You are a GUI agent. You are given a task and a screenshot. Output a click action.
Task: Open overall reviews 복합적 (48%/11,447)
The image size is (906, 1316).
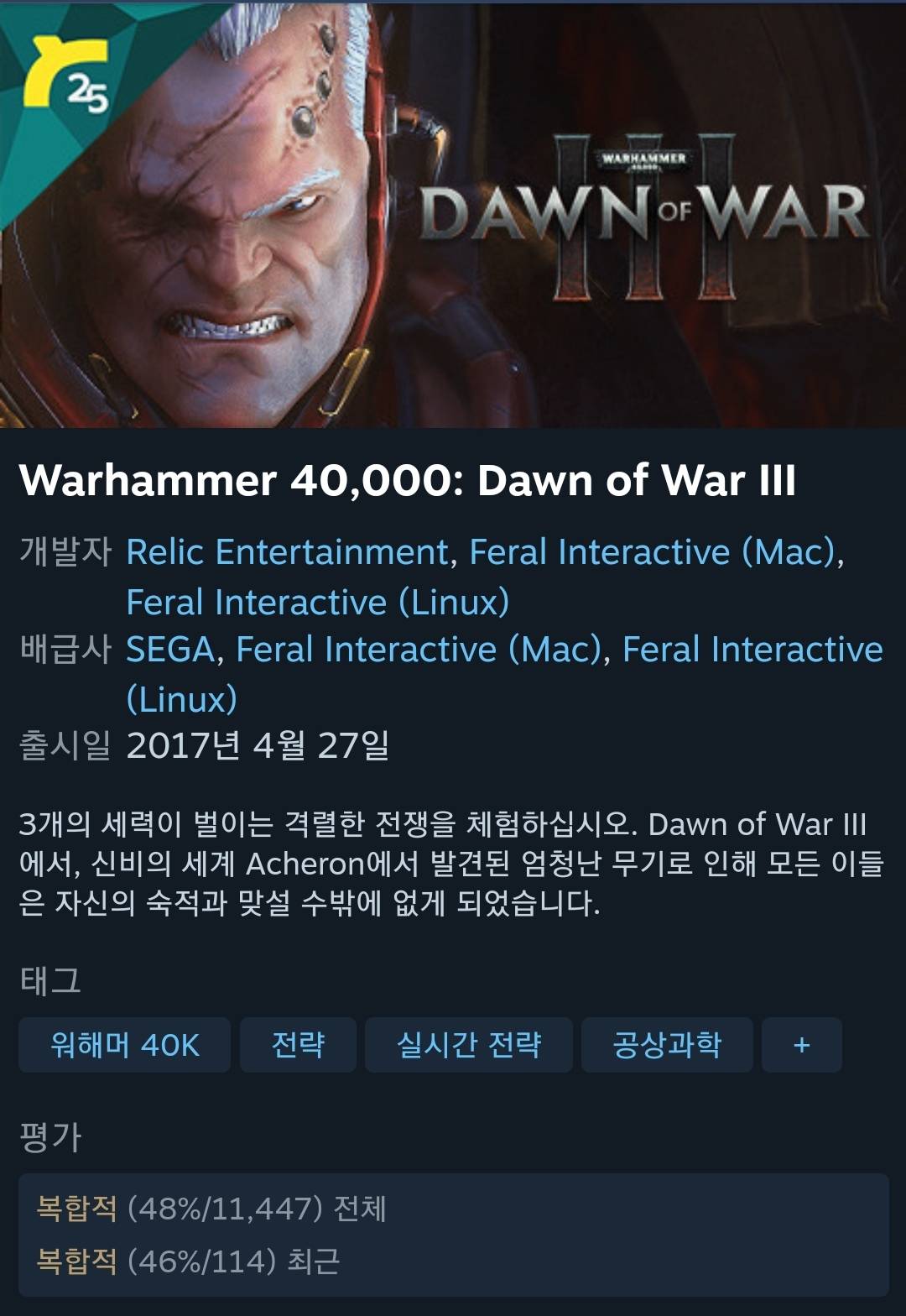coord(211,1209)
